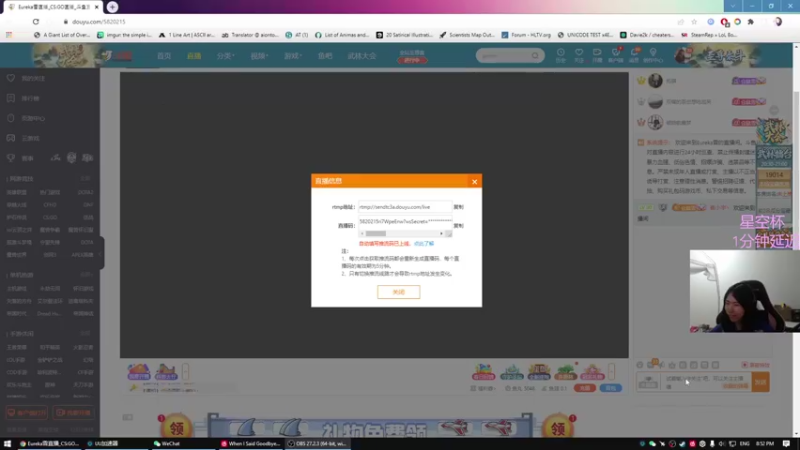Click the orange-outlined close button in dialog
This screenshot has height=450, width=800.
tap(398, 292)
